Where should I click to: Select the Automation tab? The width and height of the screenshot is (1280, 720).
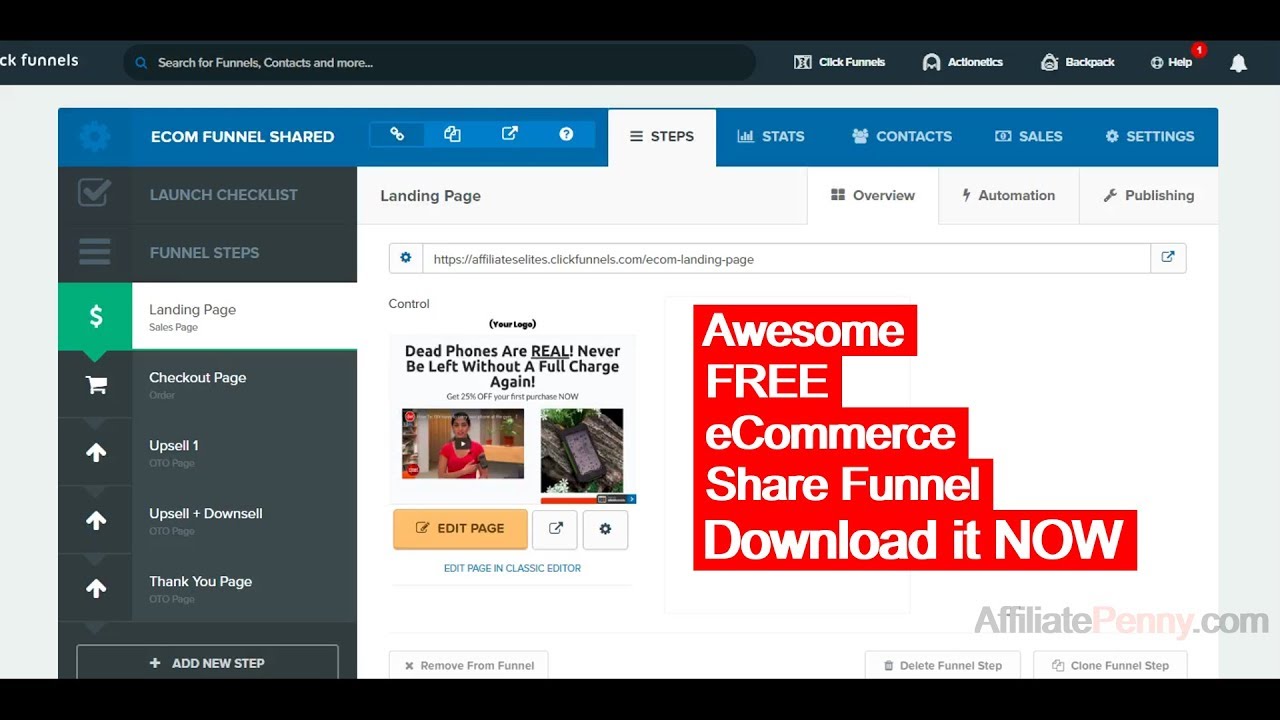pos(1009,195)
